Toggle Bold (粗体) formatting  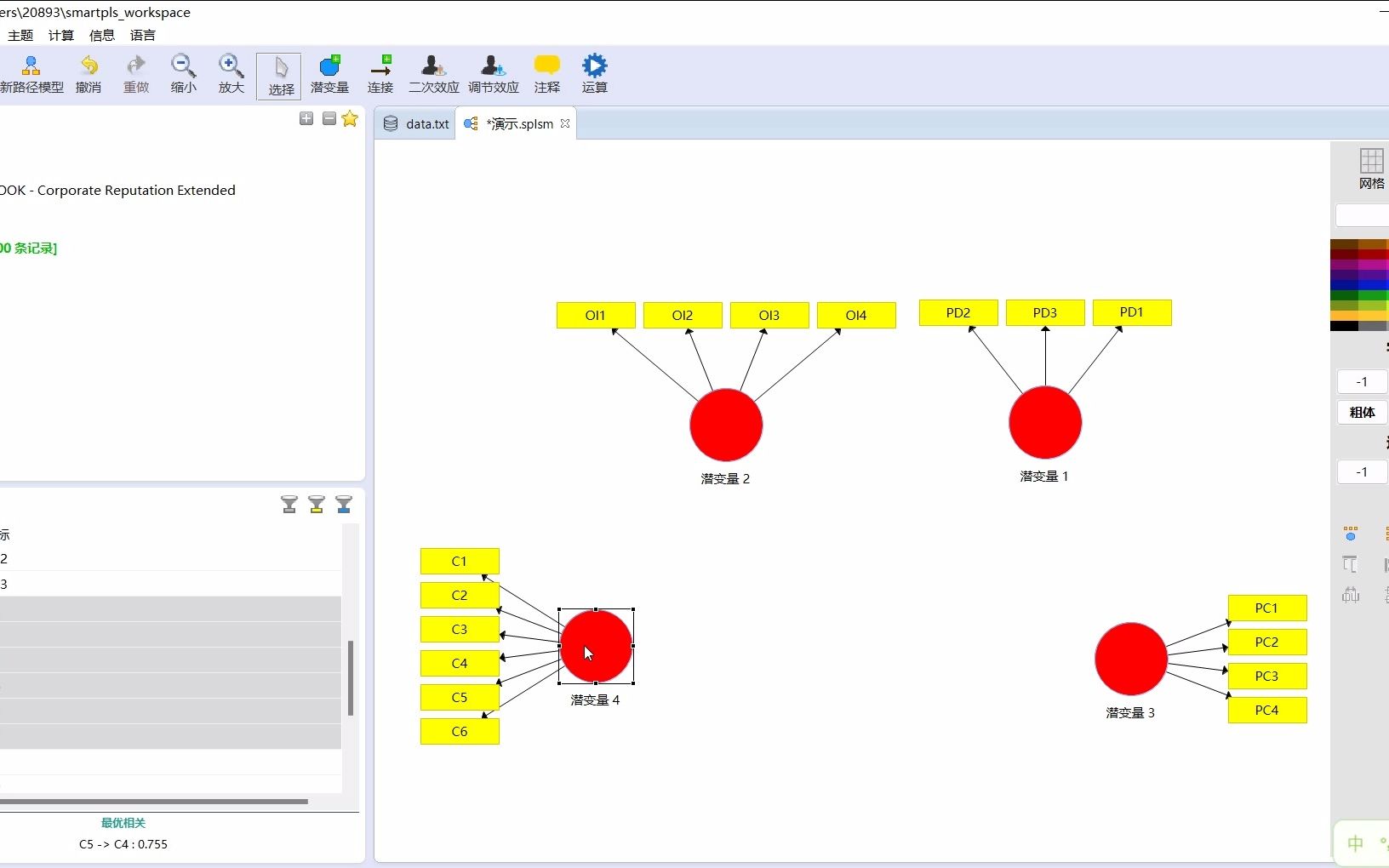(x=1363, y=413)
